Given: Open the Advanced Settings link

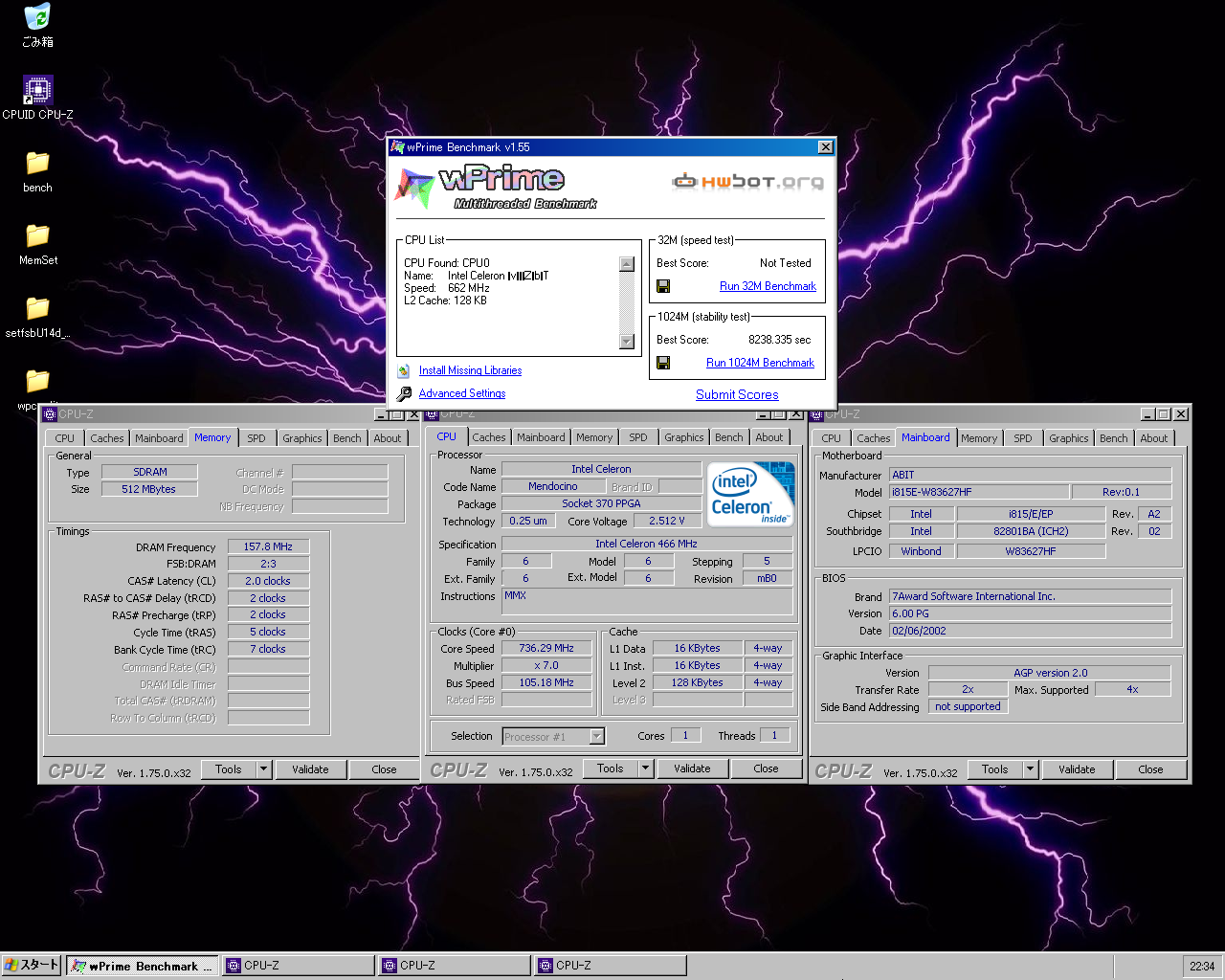Looking at the screenshot, I should coord(462,393).
